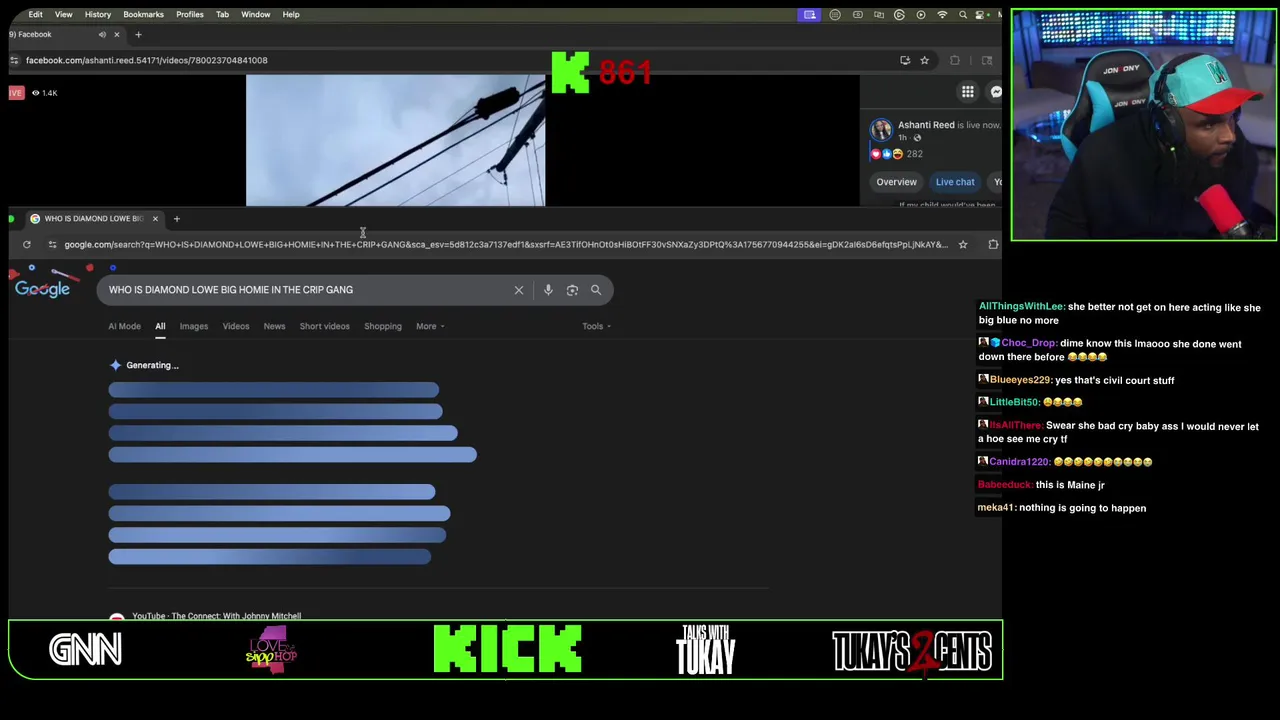
Task: Bookmark the Google search page with star
Action: pos(963,244)
